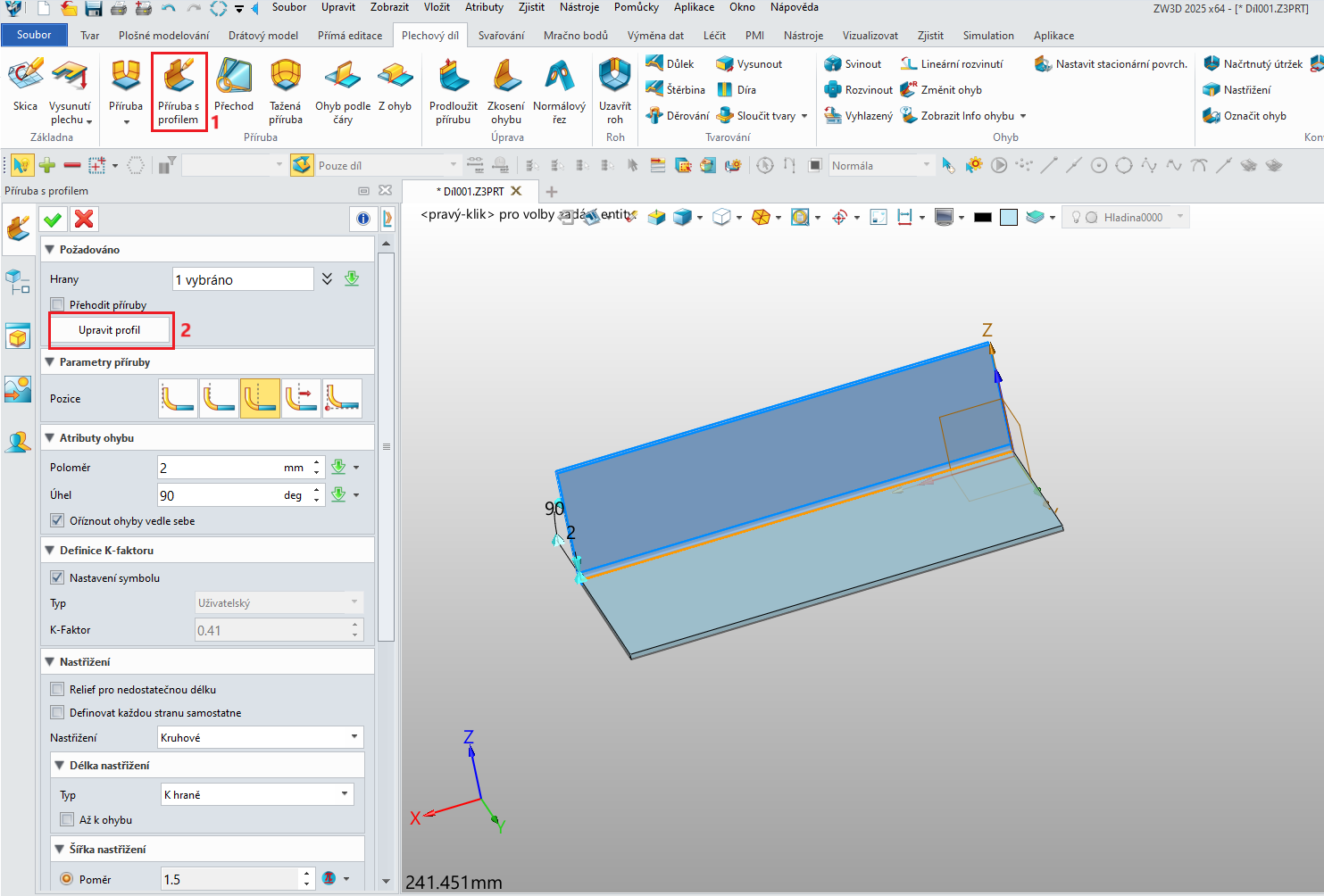Select the Rozvinout unfold tool
The image size is (1324, 896).
point(858,89)
